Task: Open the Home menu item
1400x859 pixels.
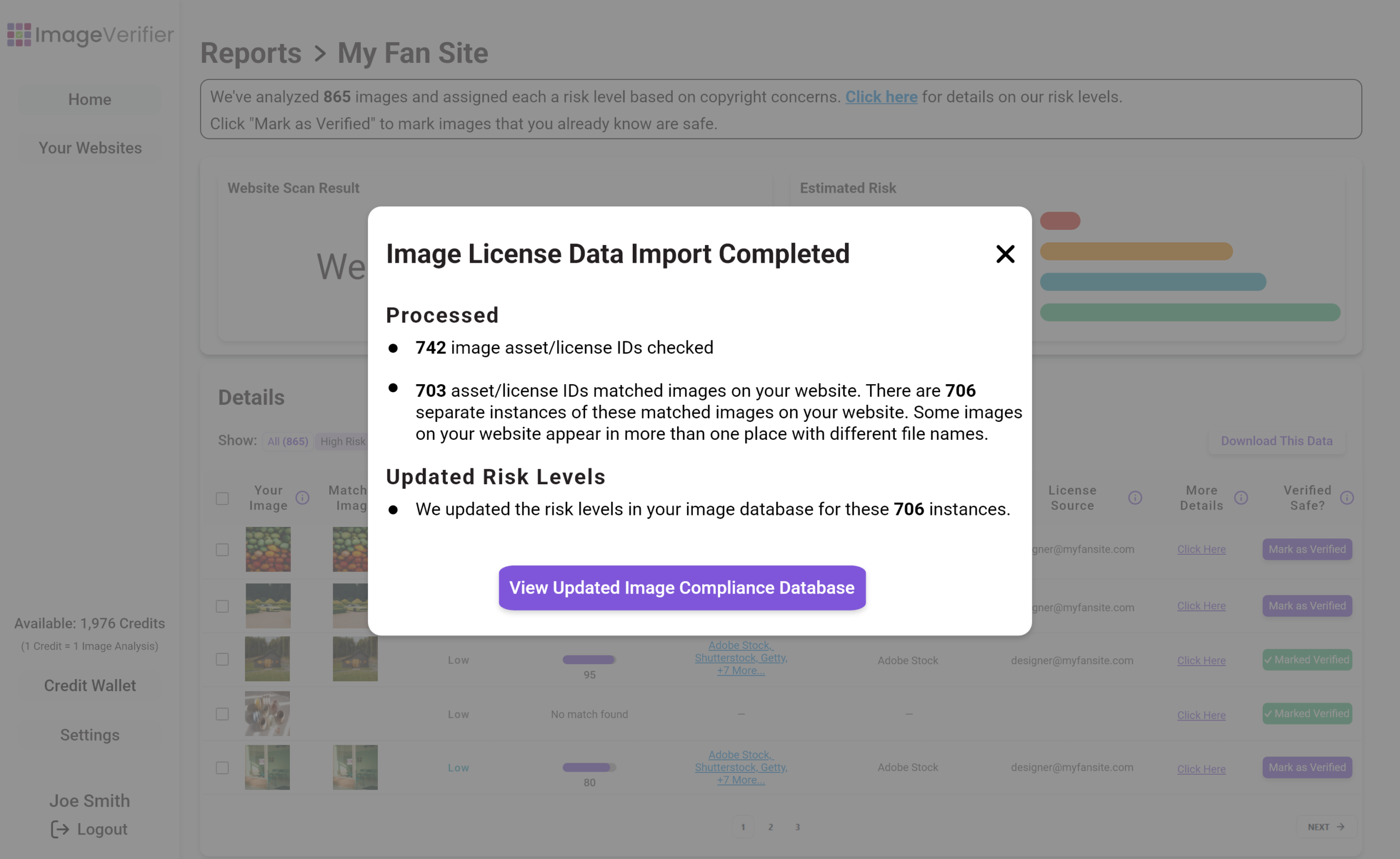Action: tap(90, 100)
